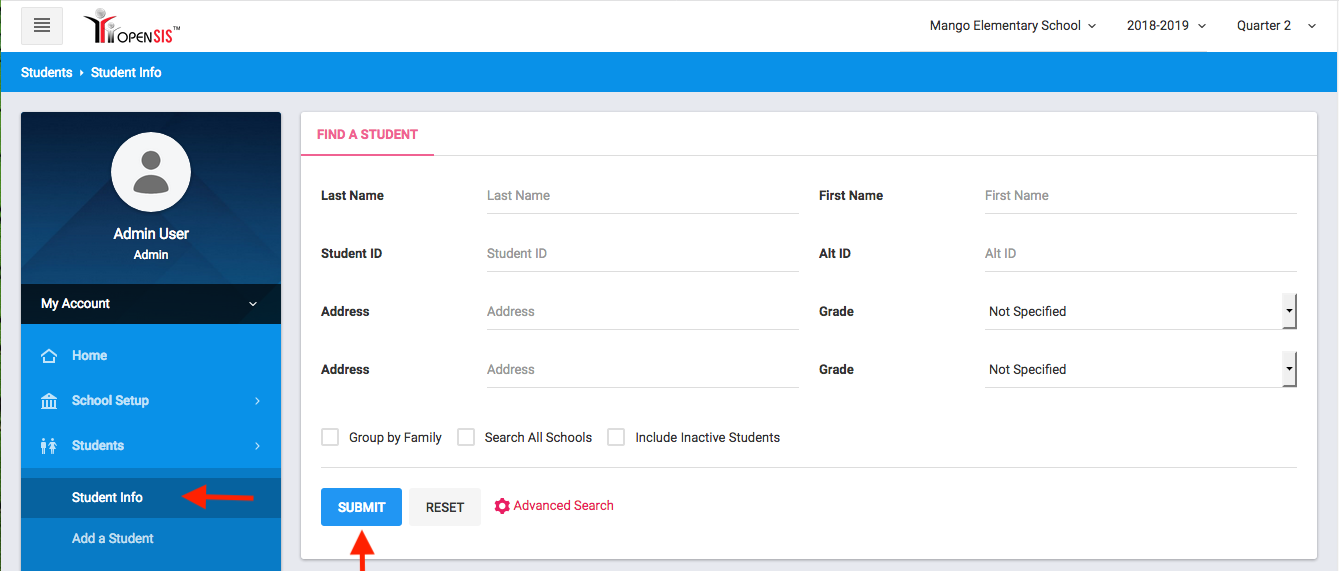Screen dimensions: 1339x571
Task: Click the hamburger menu icon
Action: 42,26
